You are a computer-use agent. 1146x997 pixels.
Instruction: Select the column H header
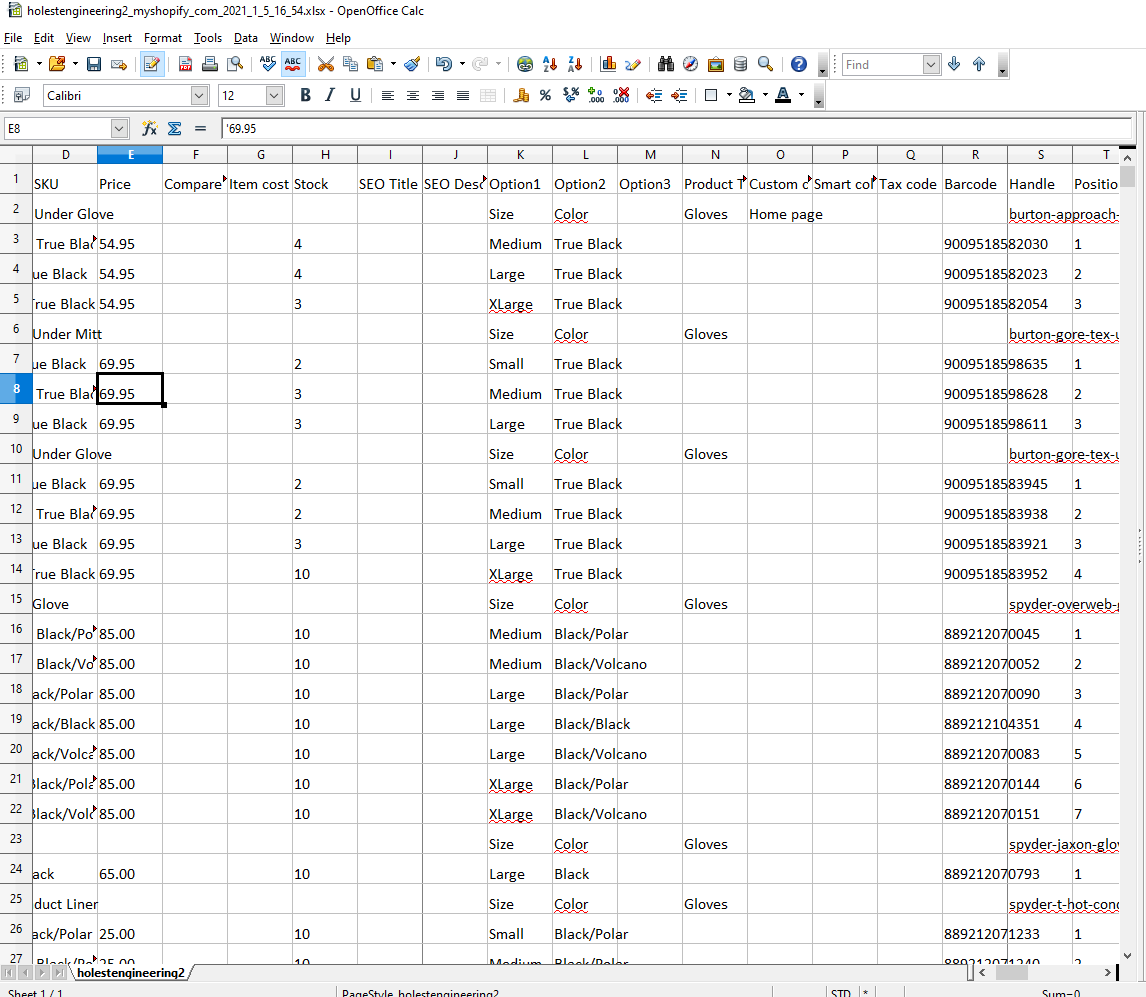click(325, 154)
